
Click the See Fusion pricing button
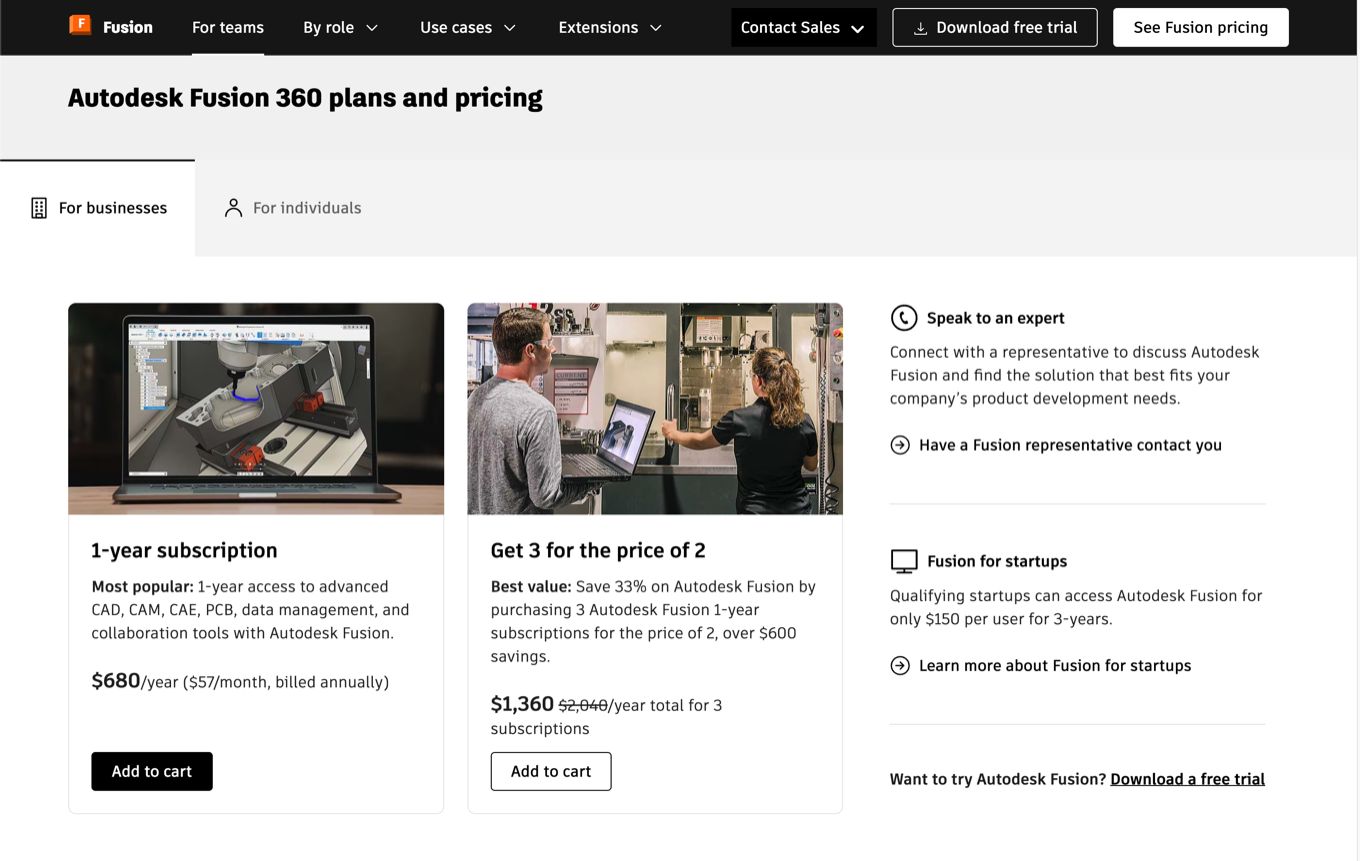click(1200, 28)
